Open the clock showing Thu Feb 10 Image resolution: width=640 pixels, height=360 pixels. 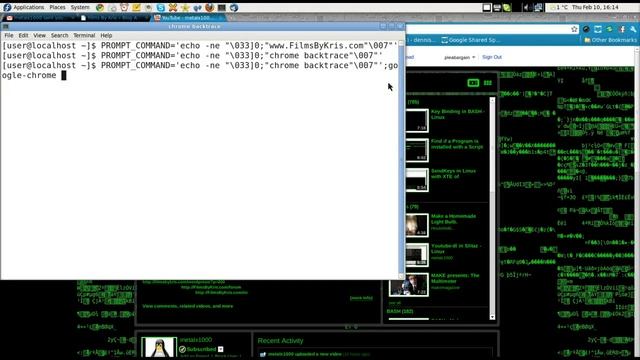pyautogui.click(x=595, y=7)
